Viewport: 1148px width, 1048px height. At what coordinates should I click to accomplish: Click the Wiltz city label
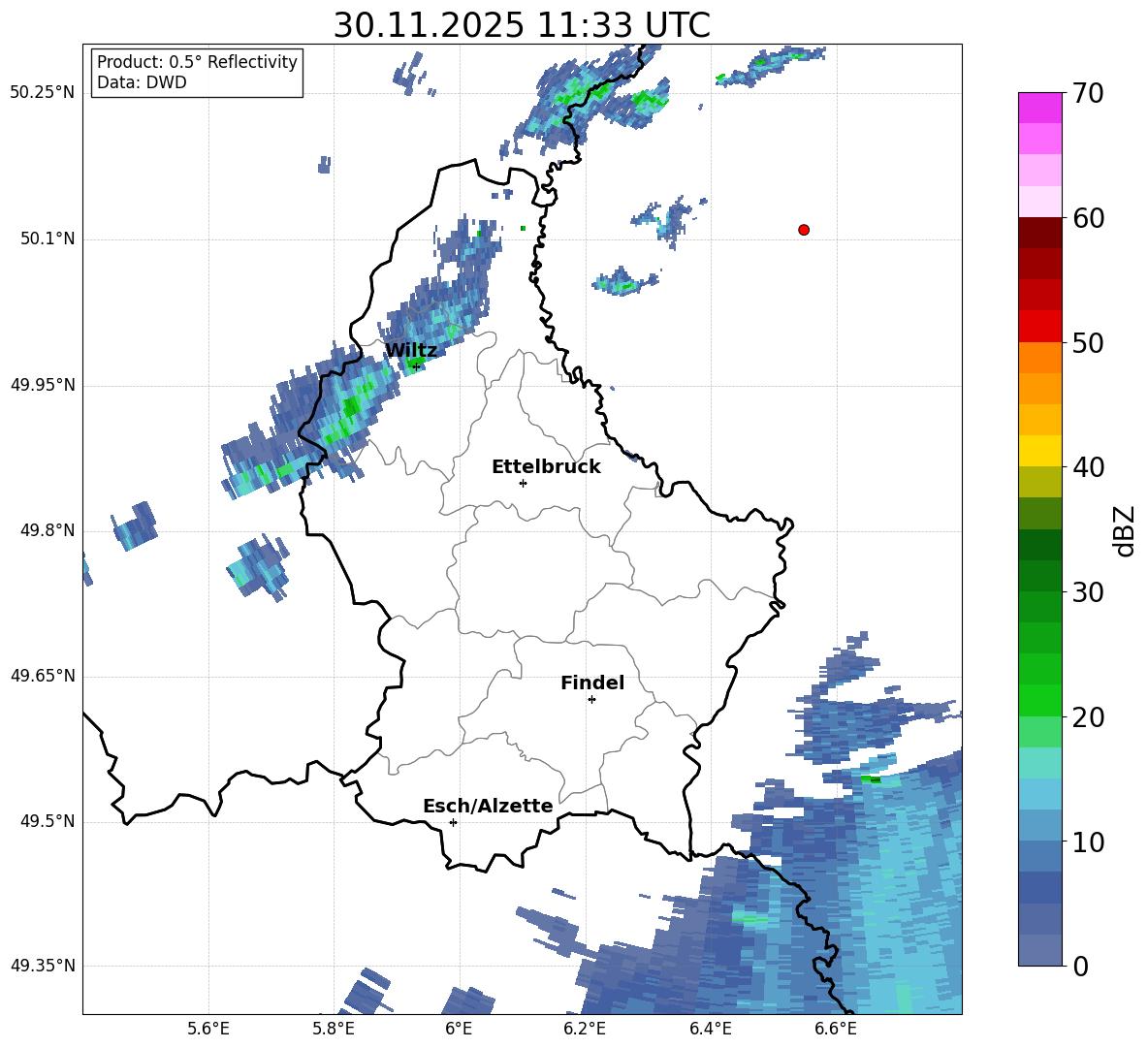click(x=411, y=351)
